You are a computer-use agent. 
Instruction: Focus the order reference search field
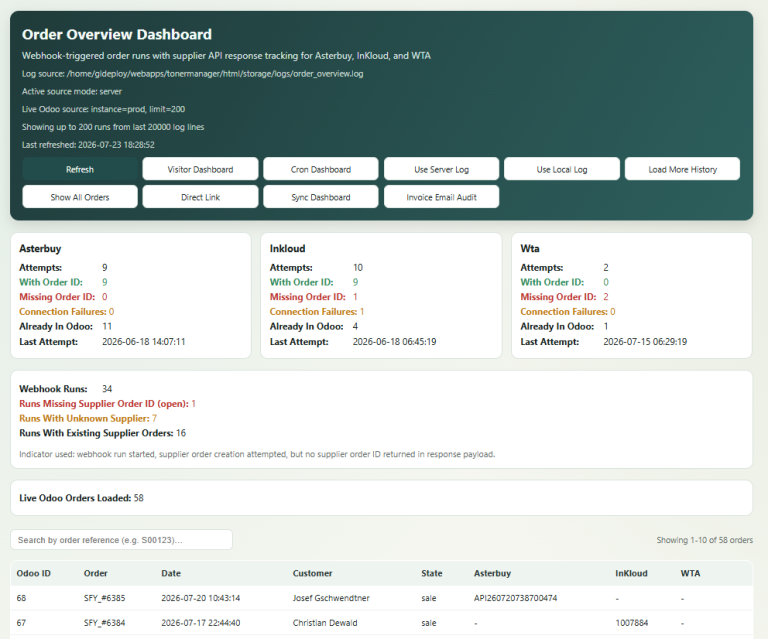[121, 540]
